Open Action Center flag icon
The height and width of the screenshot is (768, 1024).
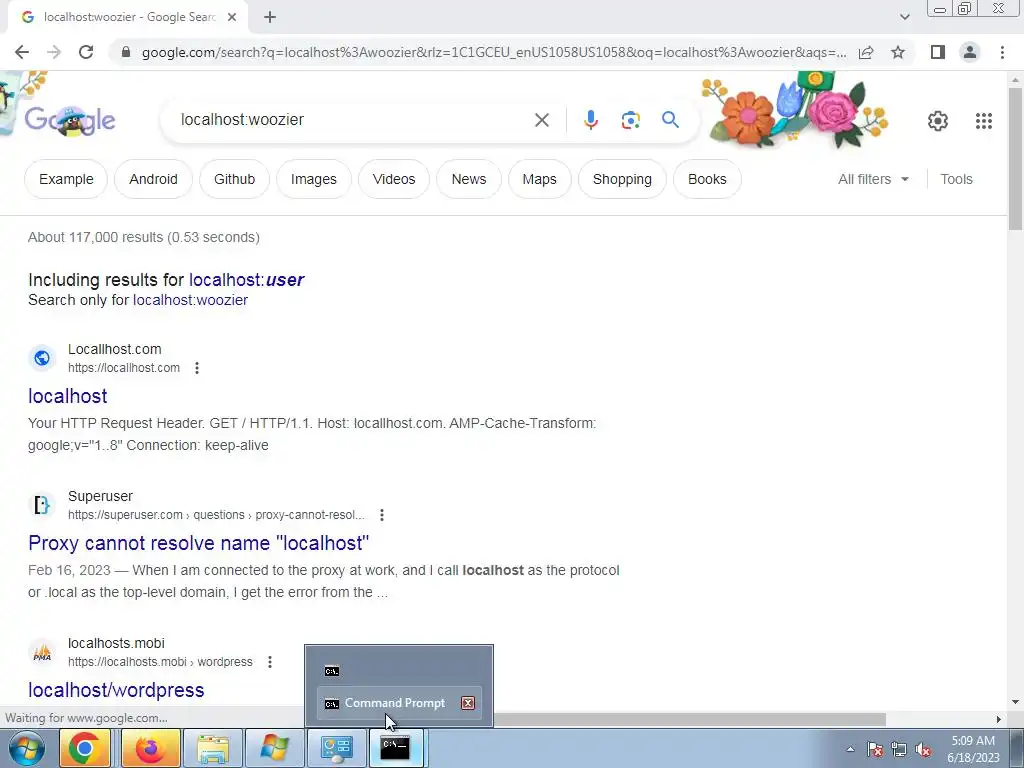click(874, 749)
